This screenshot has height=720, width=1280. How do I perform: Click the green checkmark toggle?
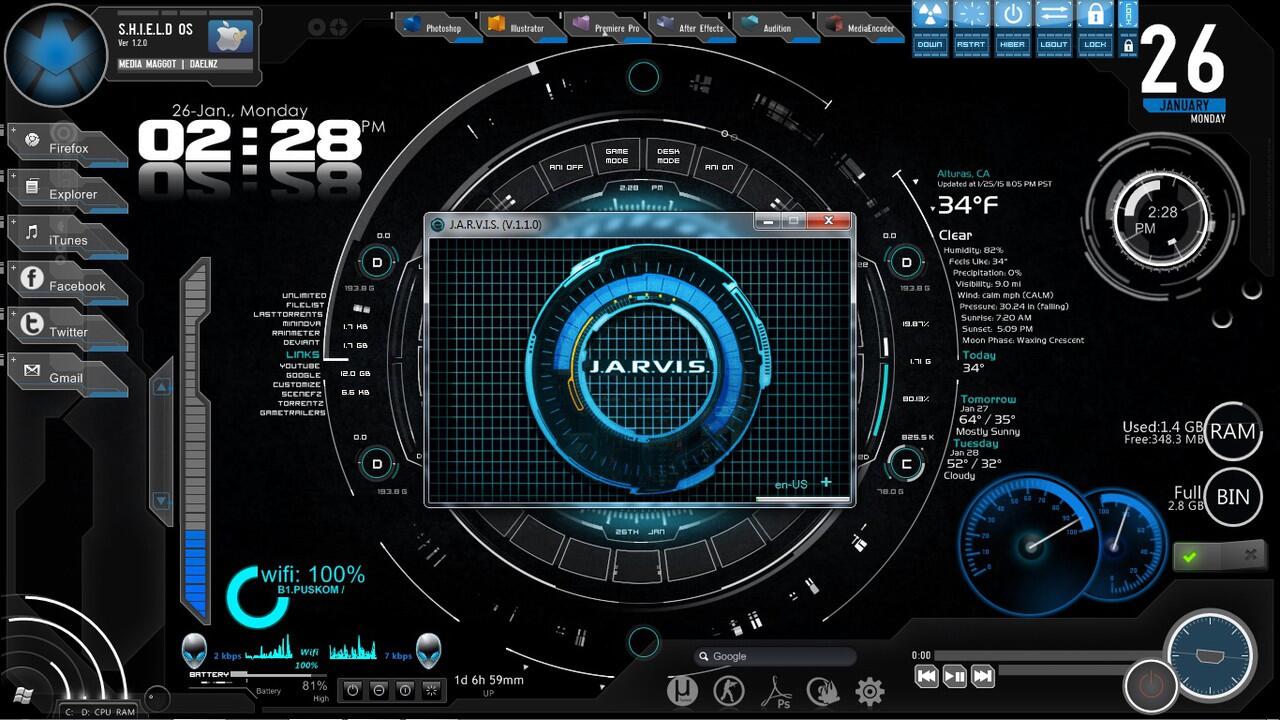[1190, 557]
